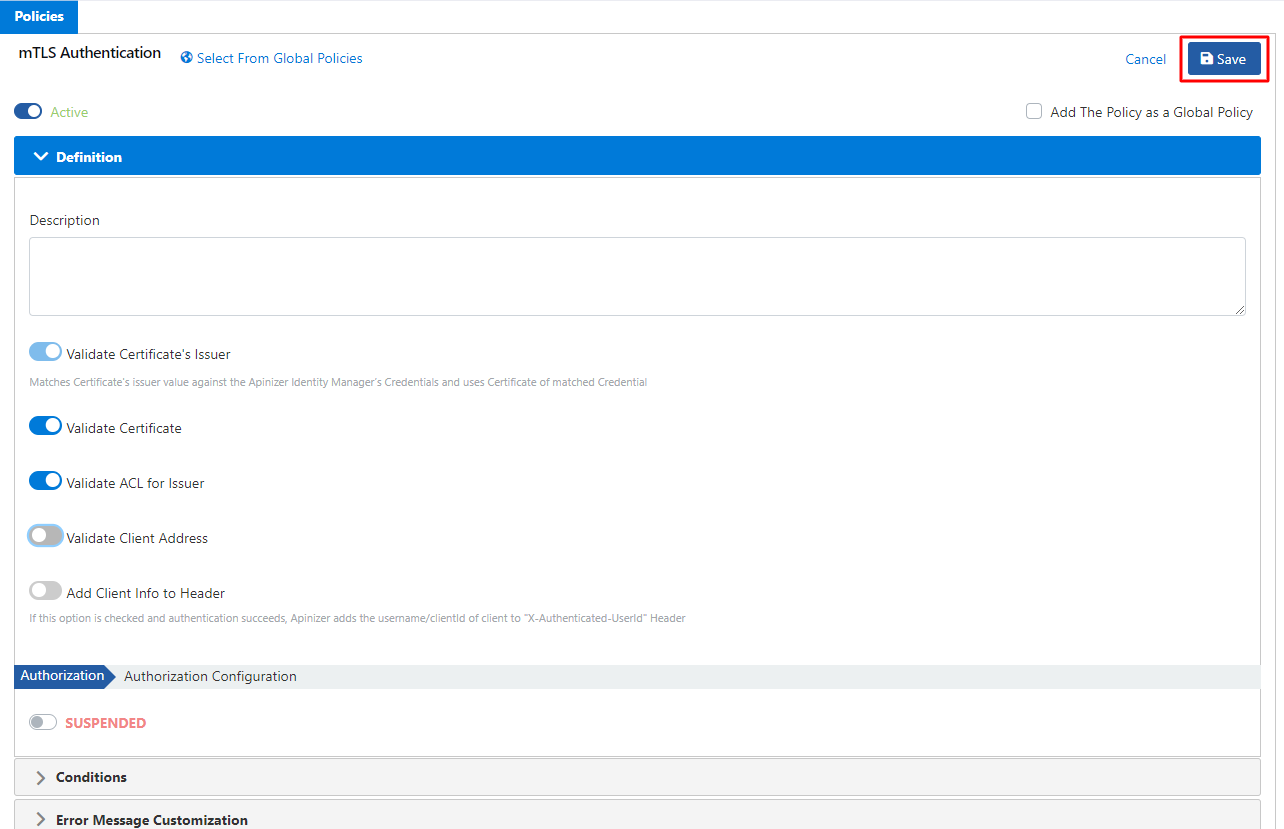Click the Authorization Configuration label
Screen dimensions: 1284x829
pos(210,676)
